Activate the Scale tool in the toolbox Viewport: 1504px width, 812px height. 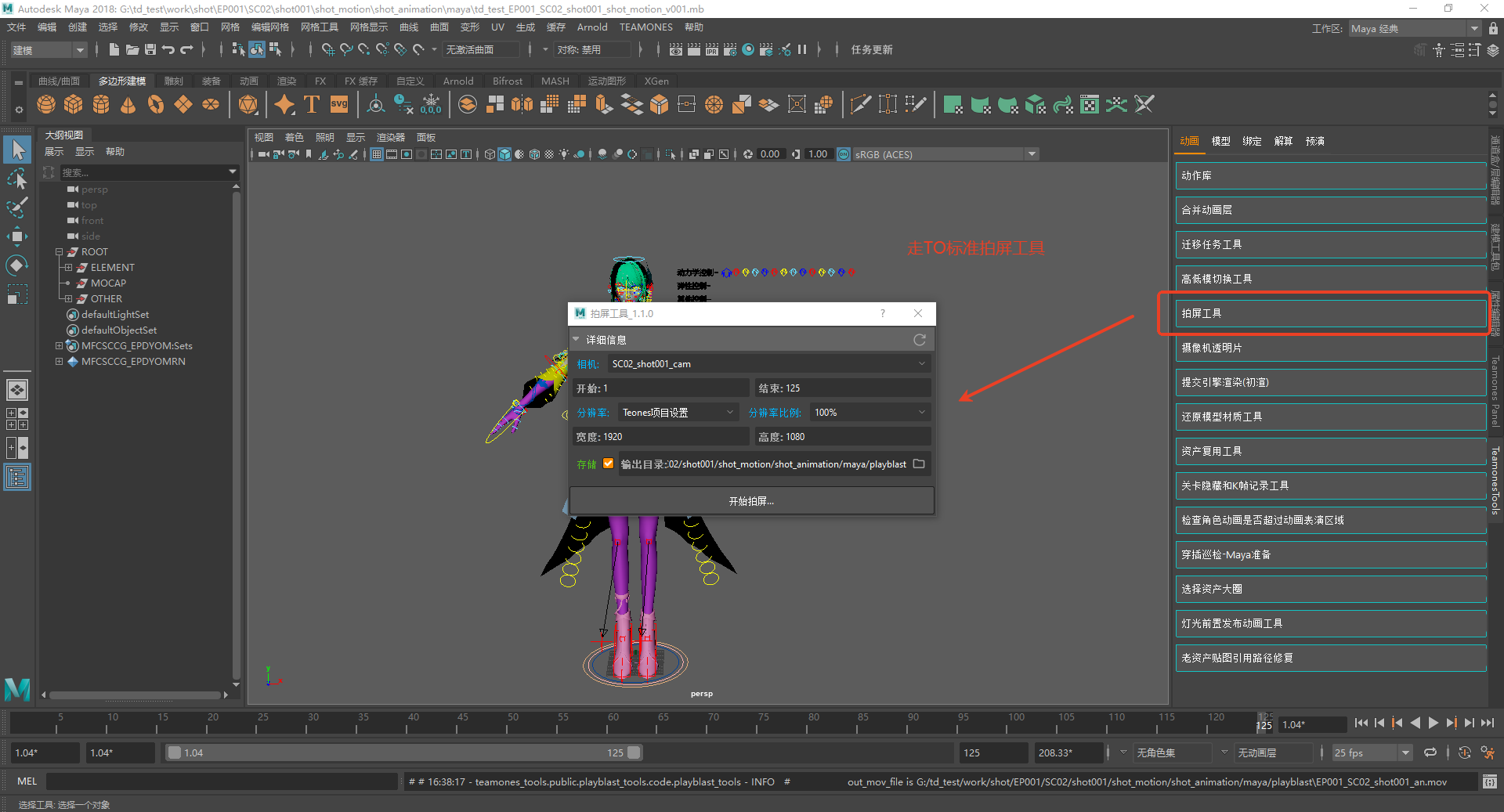pos(17,294)
